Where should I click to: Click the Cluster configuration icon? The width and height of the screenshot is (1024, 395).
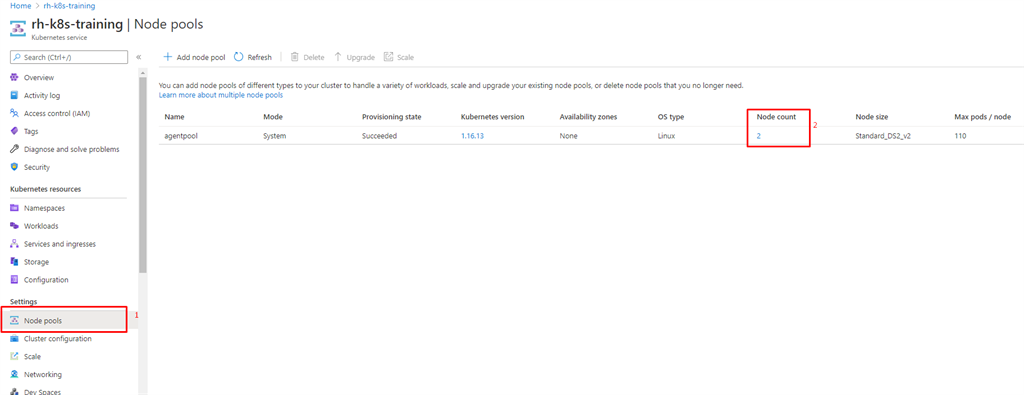14,339
